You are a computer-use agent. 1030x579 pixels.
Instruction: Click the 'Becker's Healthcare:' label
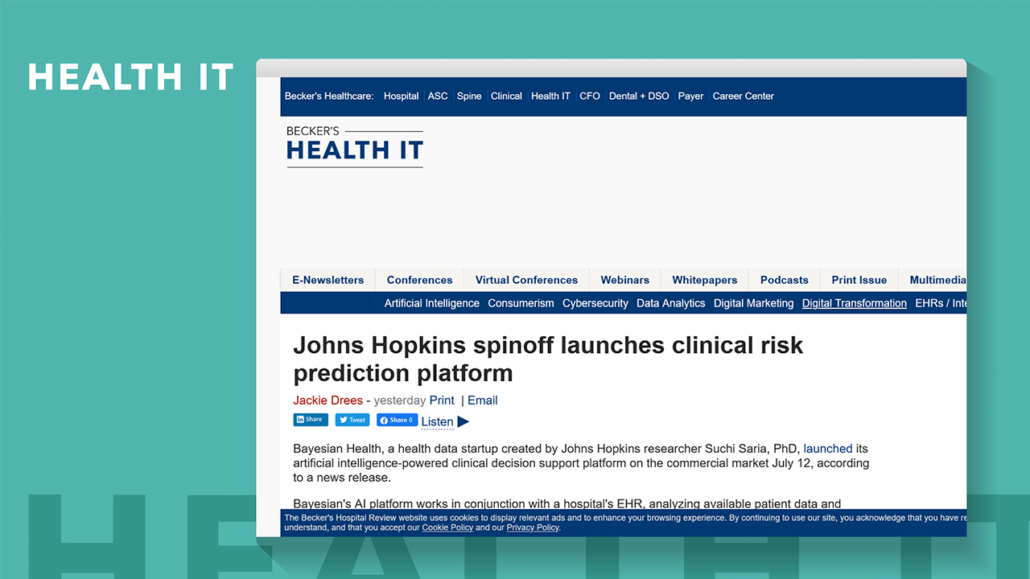tap(329, 96)
